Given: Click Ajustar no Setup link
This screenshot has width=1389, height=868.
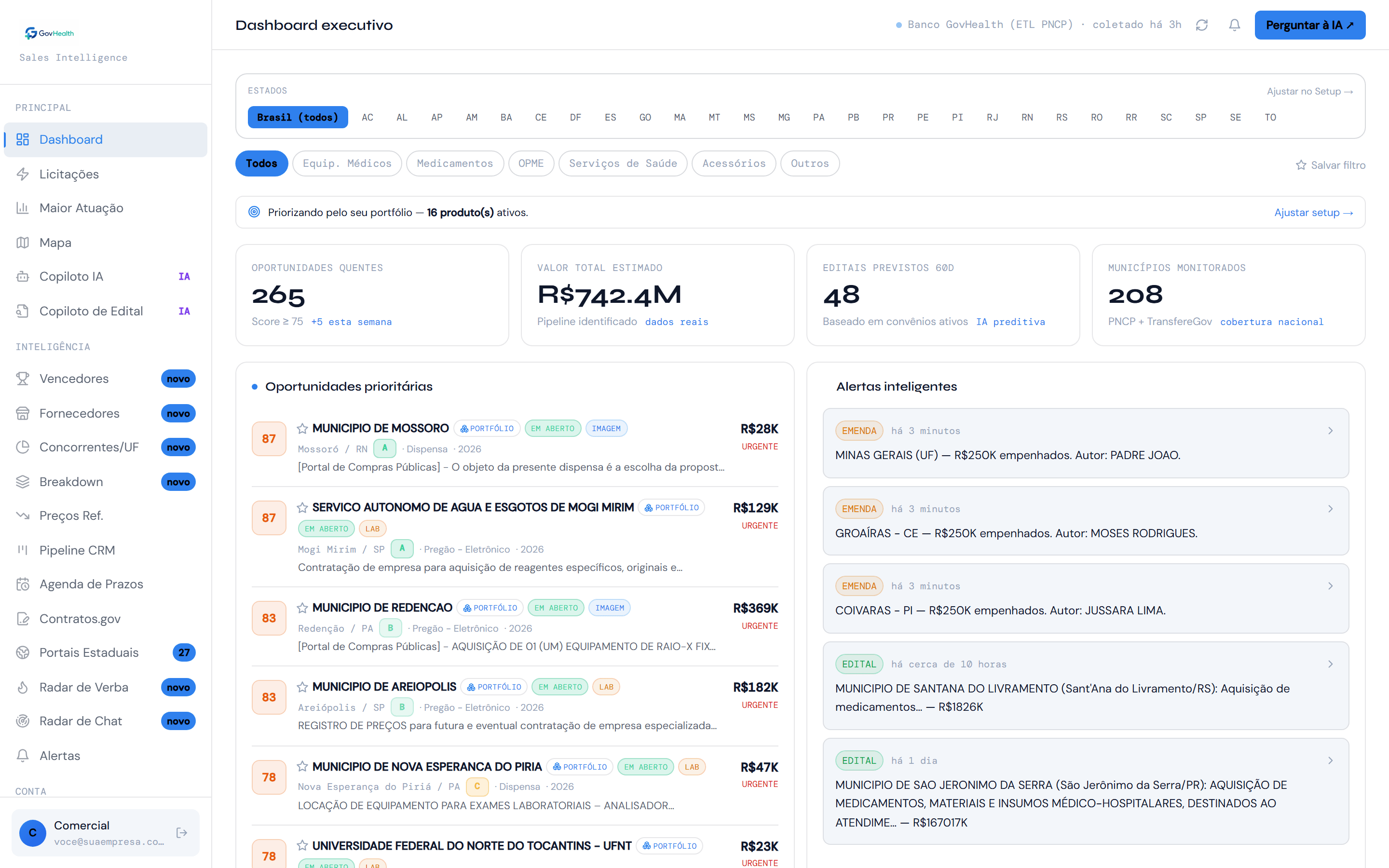Looking at the screenshot, I should 1310,91.
